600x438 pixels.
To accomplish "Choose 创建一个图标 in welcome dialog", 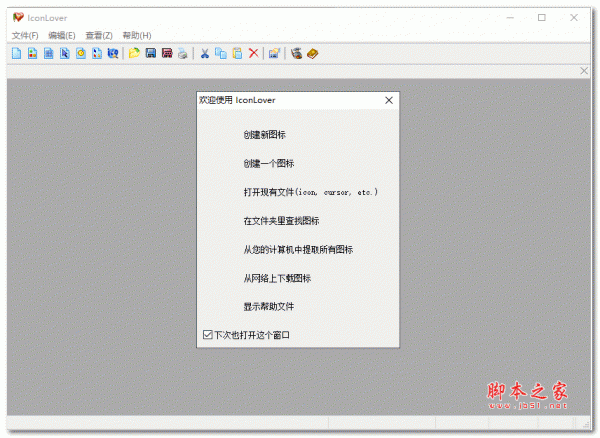I will coord(269,164).
